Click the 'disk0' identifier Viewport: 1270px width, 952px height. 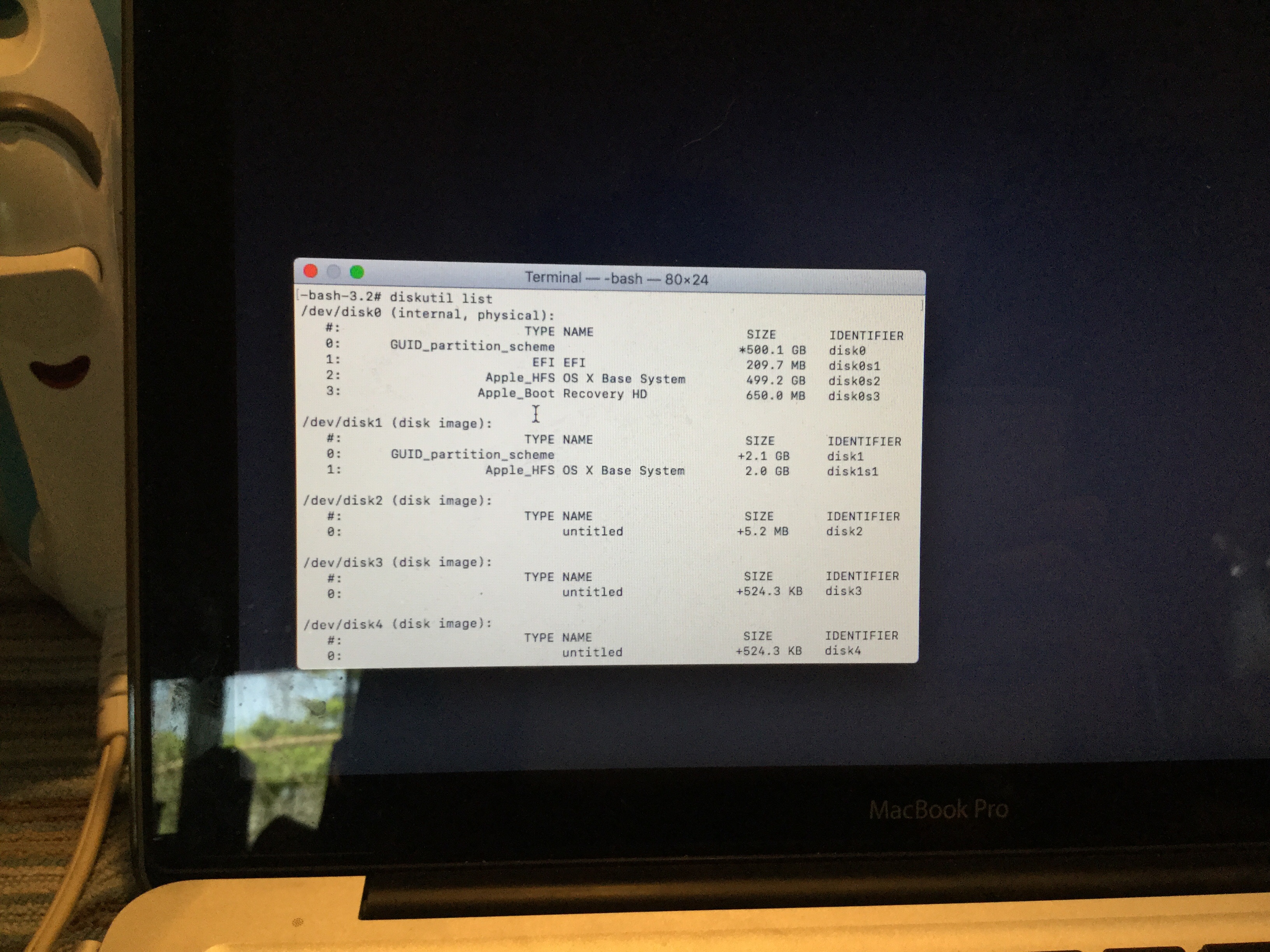(x=847, y=350)
